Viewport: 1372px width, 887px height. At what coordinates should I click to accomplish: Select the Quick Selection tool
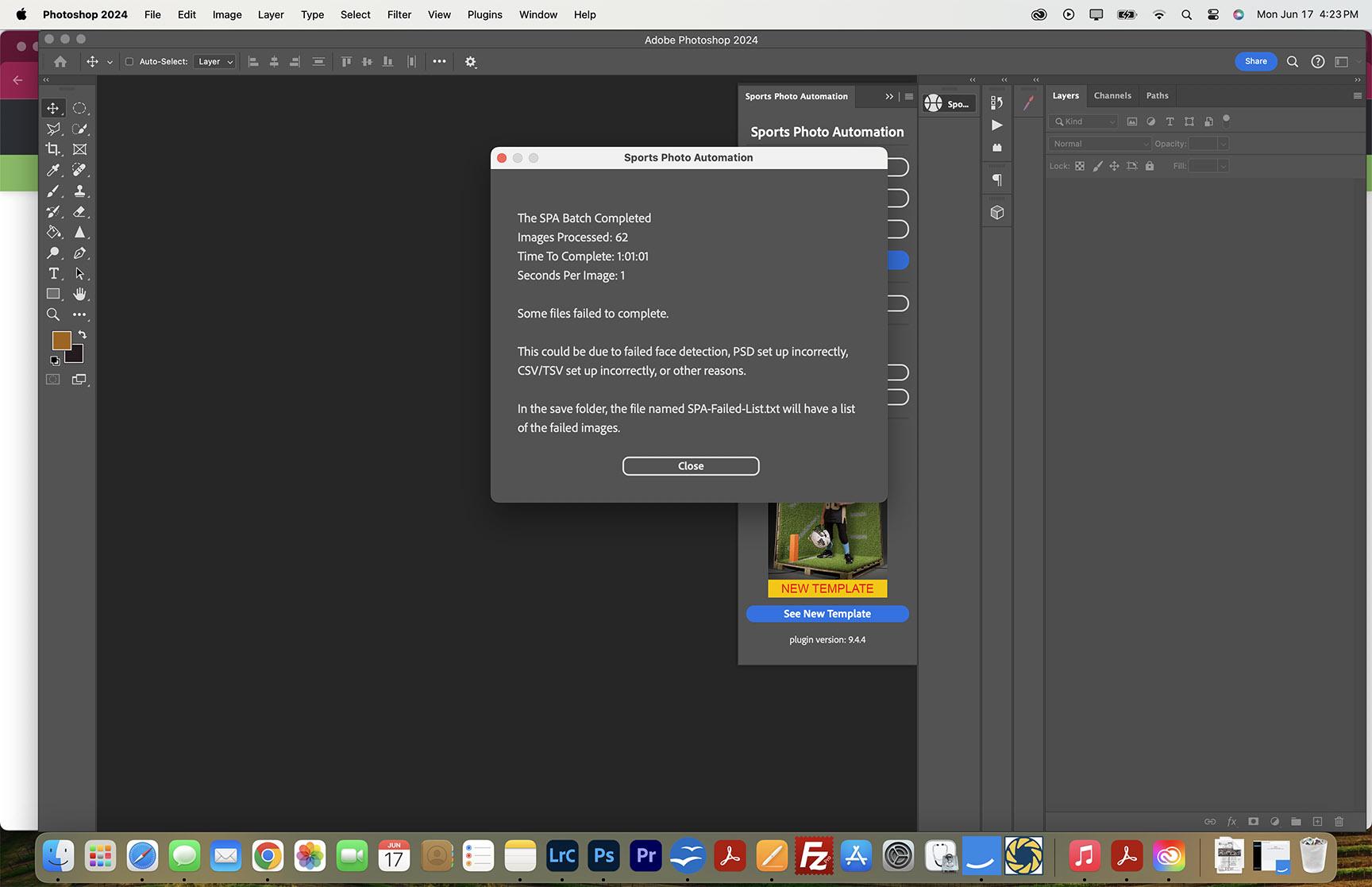79,129
